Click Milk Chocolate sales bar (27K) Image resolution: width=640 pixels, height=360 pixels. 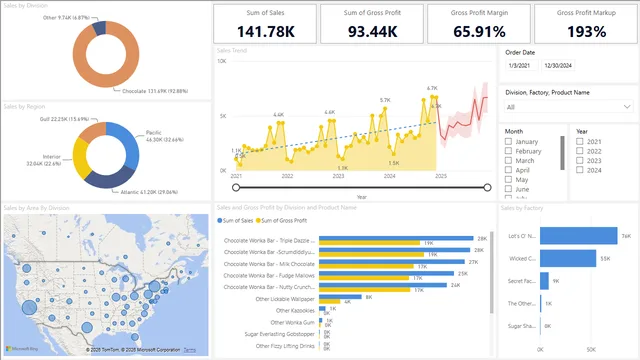tap(392, 262)
